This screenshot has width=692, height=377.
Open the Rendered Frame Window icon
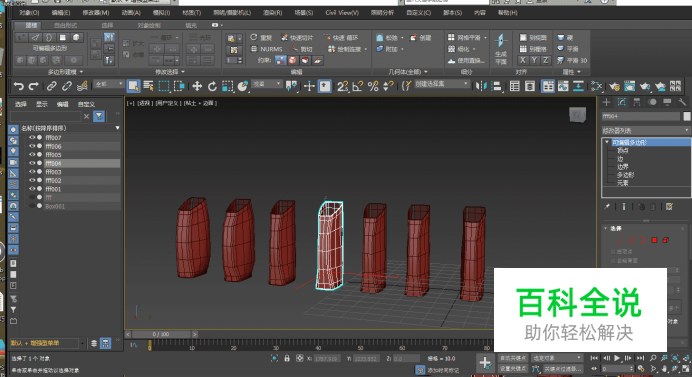coord(629,86)
